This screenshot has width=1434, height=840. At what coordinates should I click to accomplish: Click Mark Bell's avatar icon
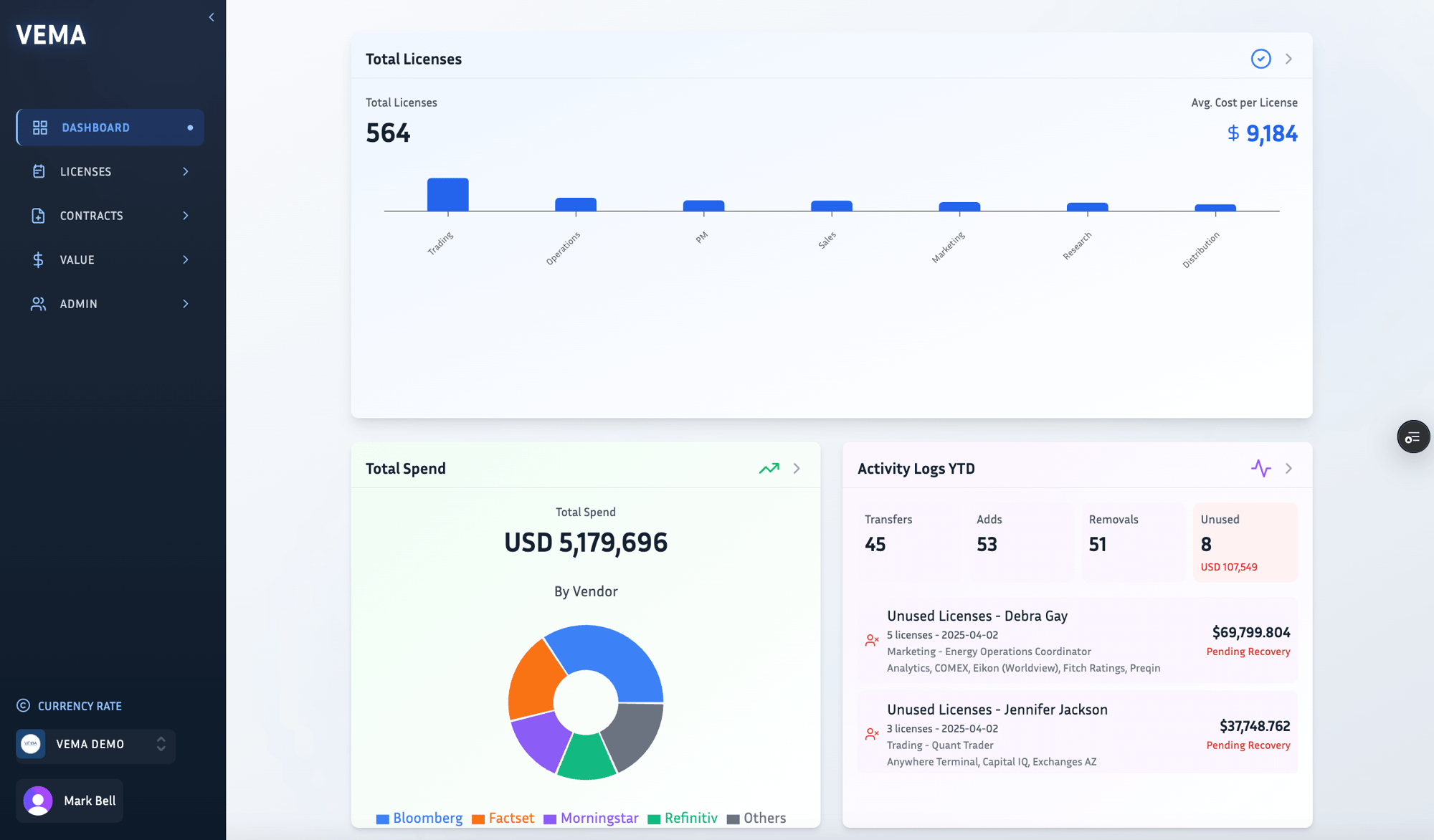pos(38,801)
